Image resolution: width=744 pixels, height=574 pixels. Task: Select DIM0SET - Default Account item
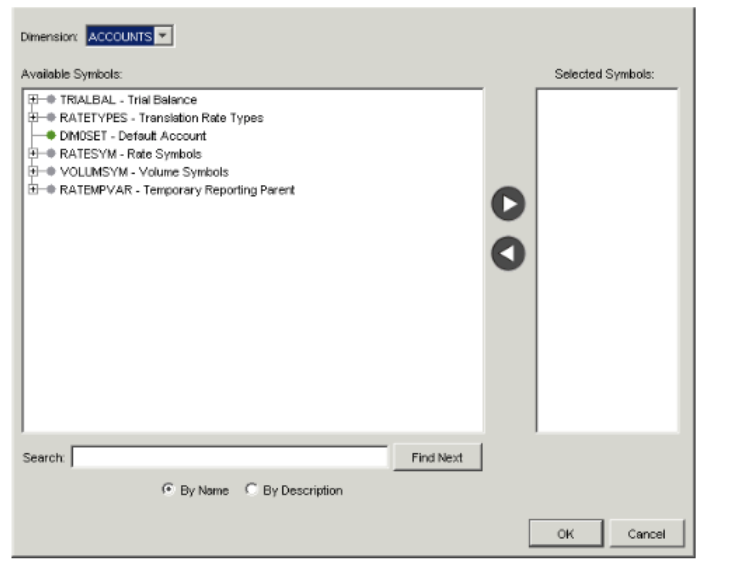pyautogui.click(x=133, y=136)
